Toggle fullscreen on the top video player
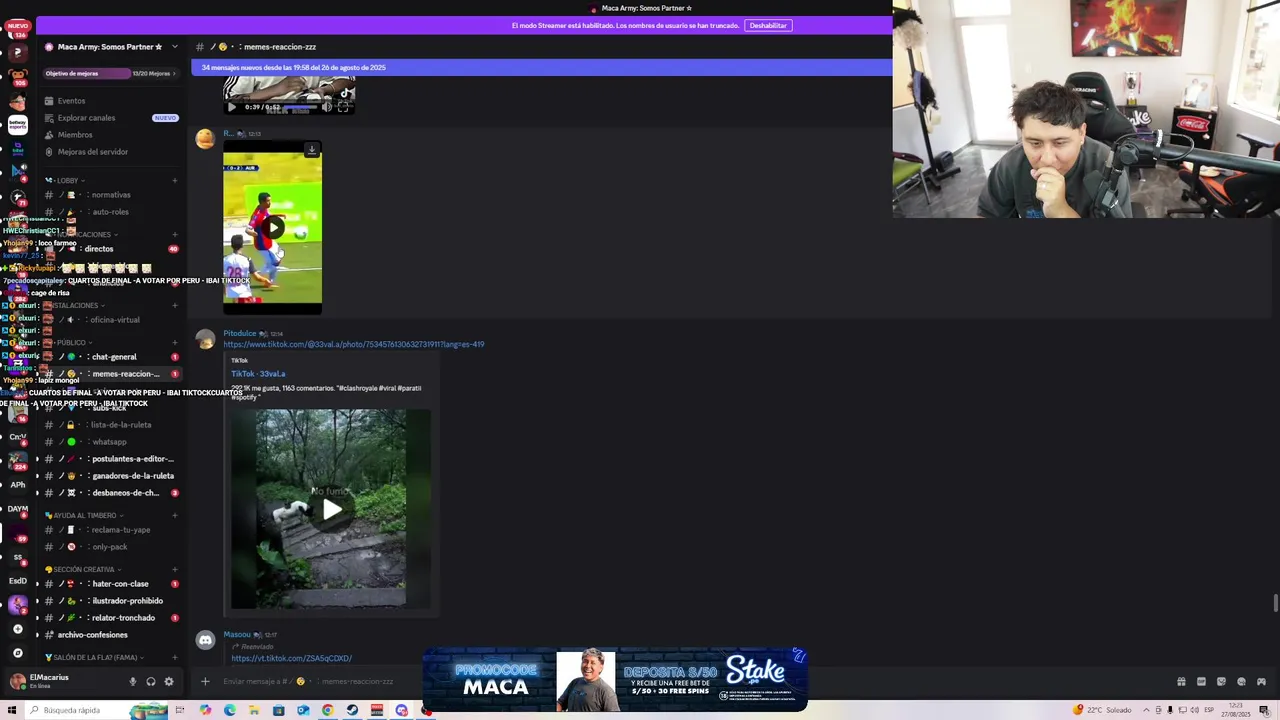1280x720 pixels. 343,107
